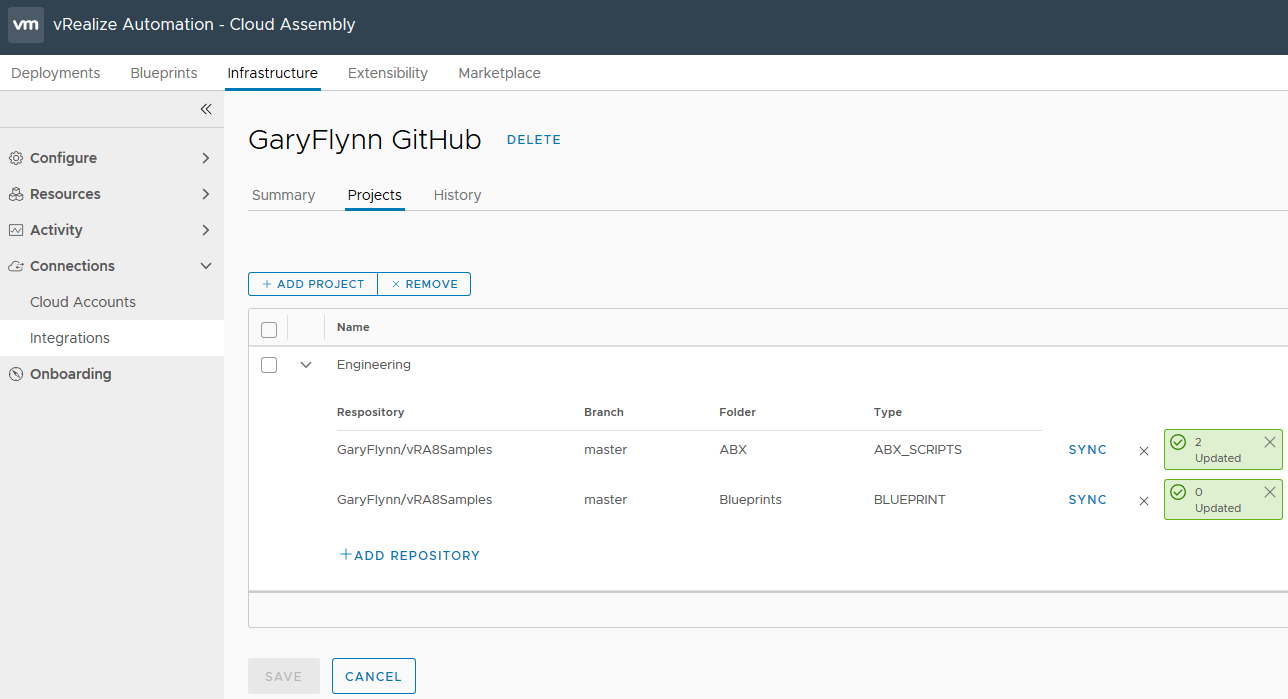1288x699 pixels.
Task: Click the Connections cloud icon
Action: 16,266
